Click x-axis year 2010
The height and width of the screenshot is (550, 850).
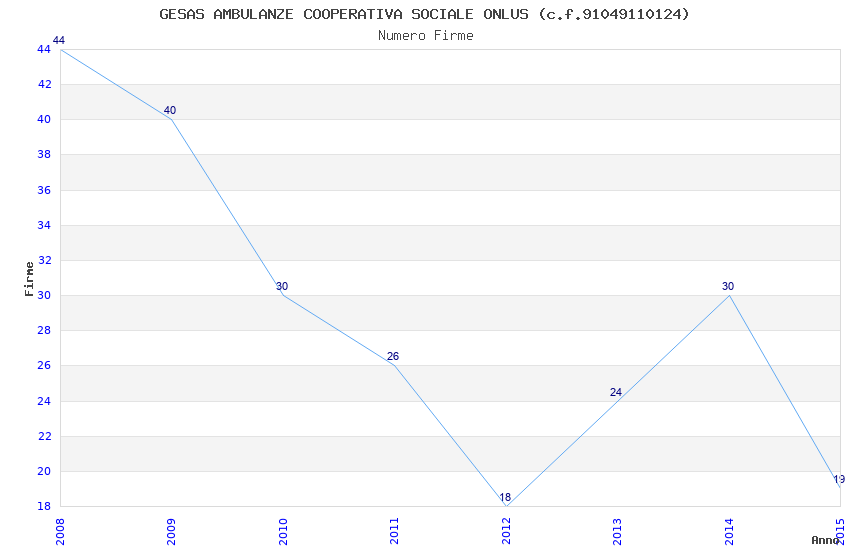283,532
